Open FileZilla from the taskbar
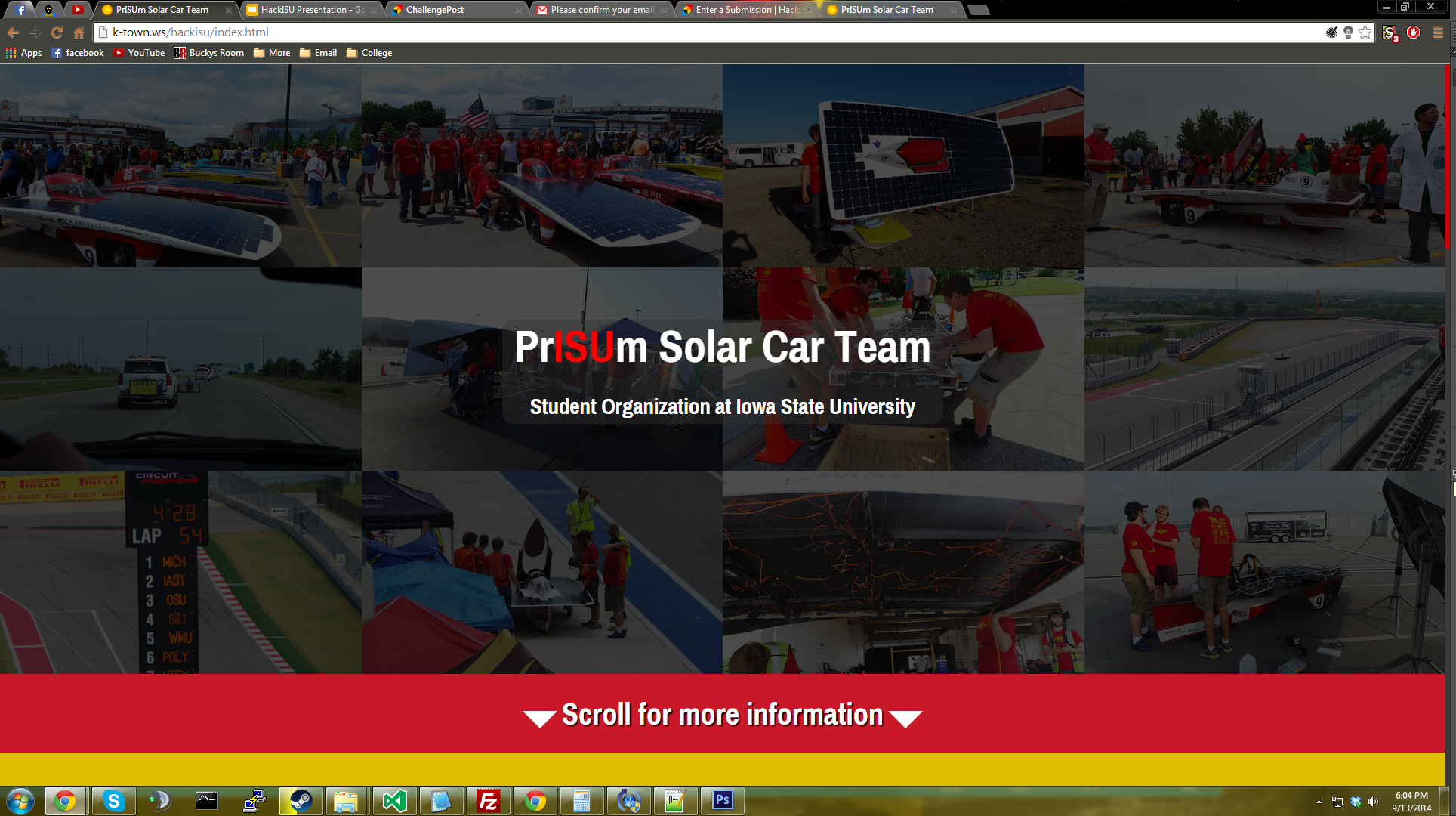The width and height of the screenshot is (1456, 816). [488, 801]
